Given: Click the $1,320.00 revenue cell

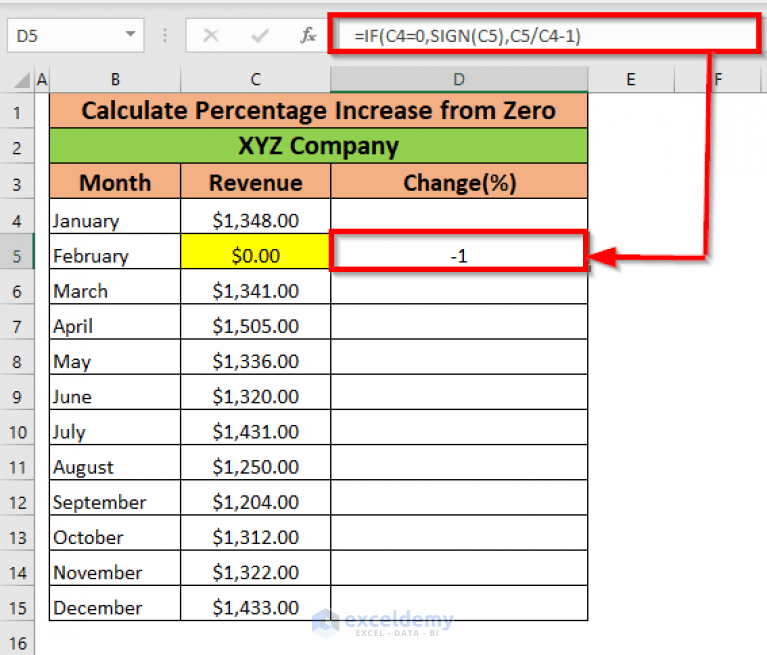Looking at the screenshot, I should point(255,393).
